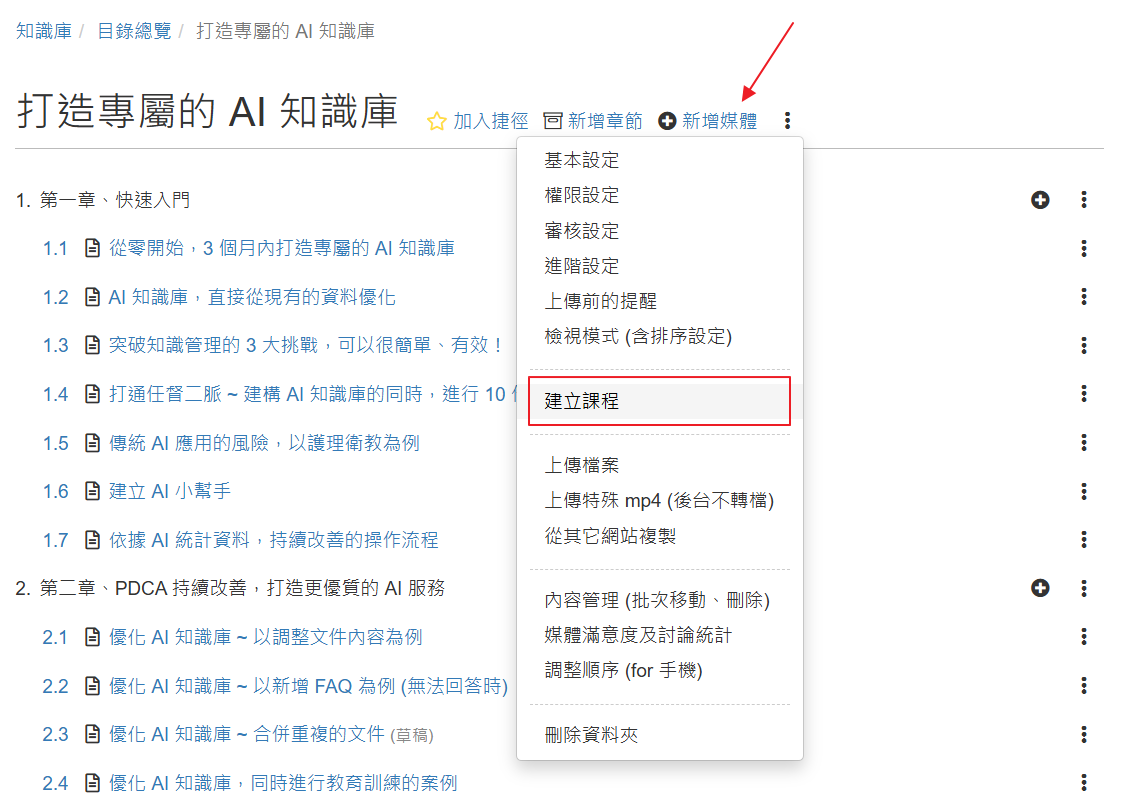Viewport: 1124px width, 805px height.
Task: Choose 刪除資料夾 from the menu
Action: [x=591, y=735]
